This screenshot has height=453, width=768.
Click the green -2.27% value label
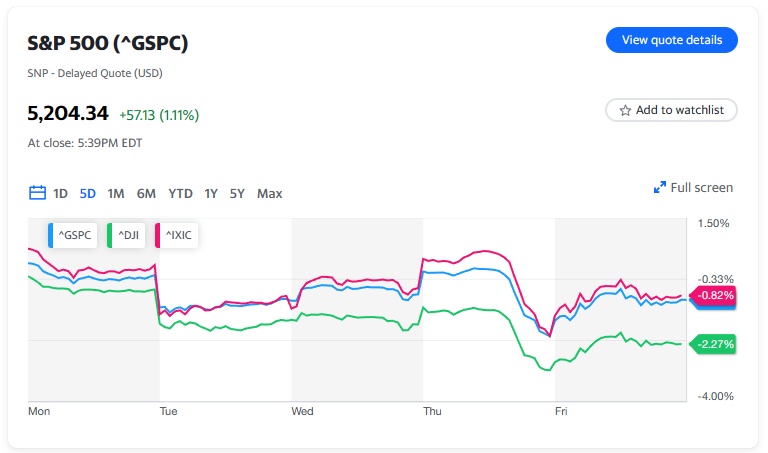pyautogui.click(x=716, y=344)
